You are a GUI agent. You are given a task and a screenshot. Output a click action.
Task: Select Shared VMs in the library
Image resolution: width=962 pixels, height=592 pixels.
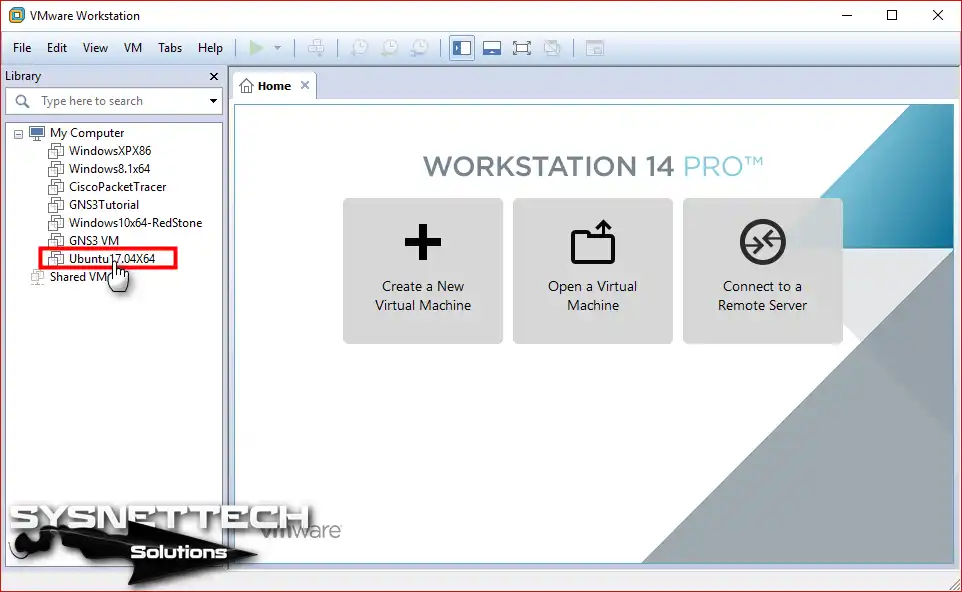(x=80, y=277)
